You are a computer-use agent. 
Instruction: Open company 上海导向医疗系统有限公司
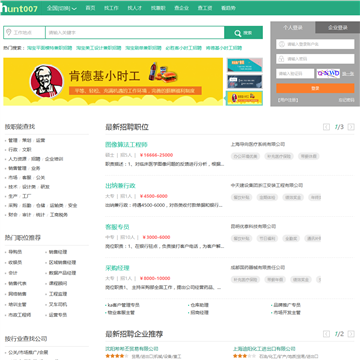258,144
